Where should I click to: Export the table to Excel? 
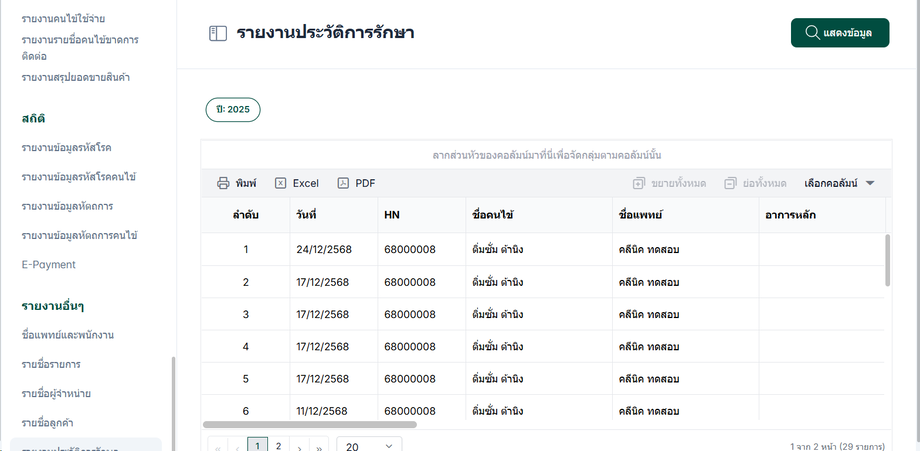(x=296, y=183)
